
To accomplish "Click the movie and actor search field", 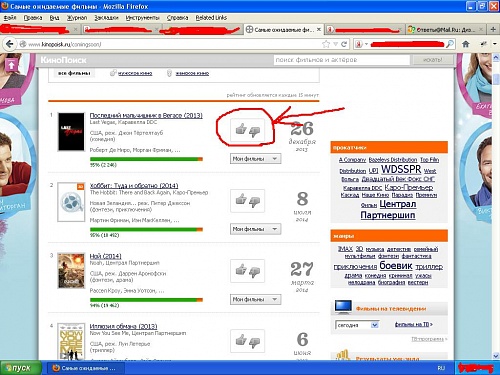I will [342, 60].
